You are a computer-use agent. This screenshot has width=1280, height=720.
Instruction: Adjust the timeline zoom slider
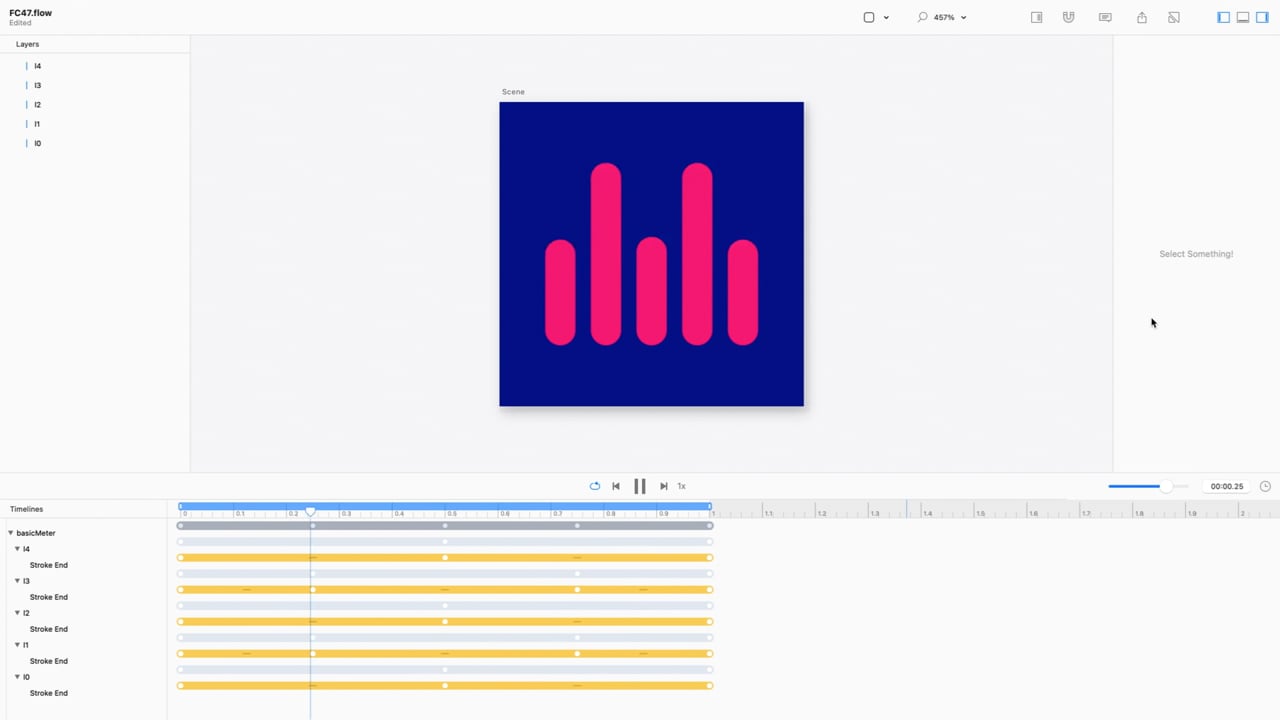pos(1166,486)
